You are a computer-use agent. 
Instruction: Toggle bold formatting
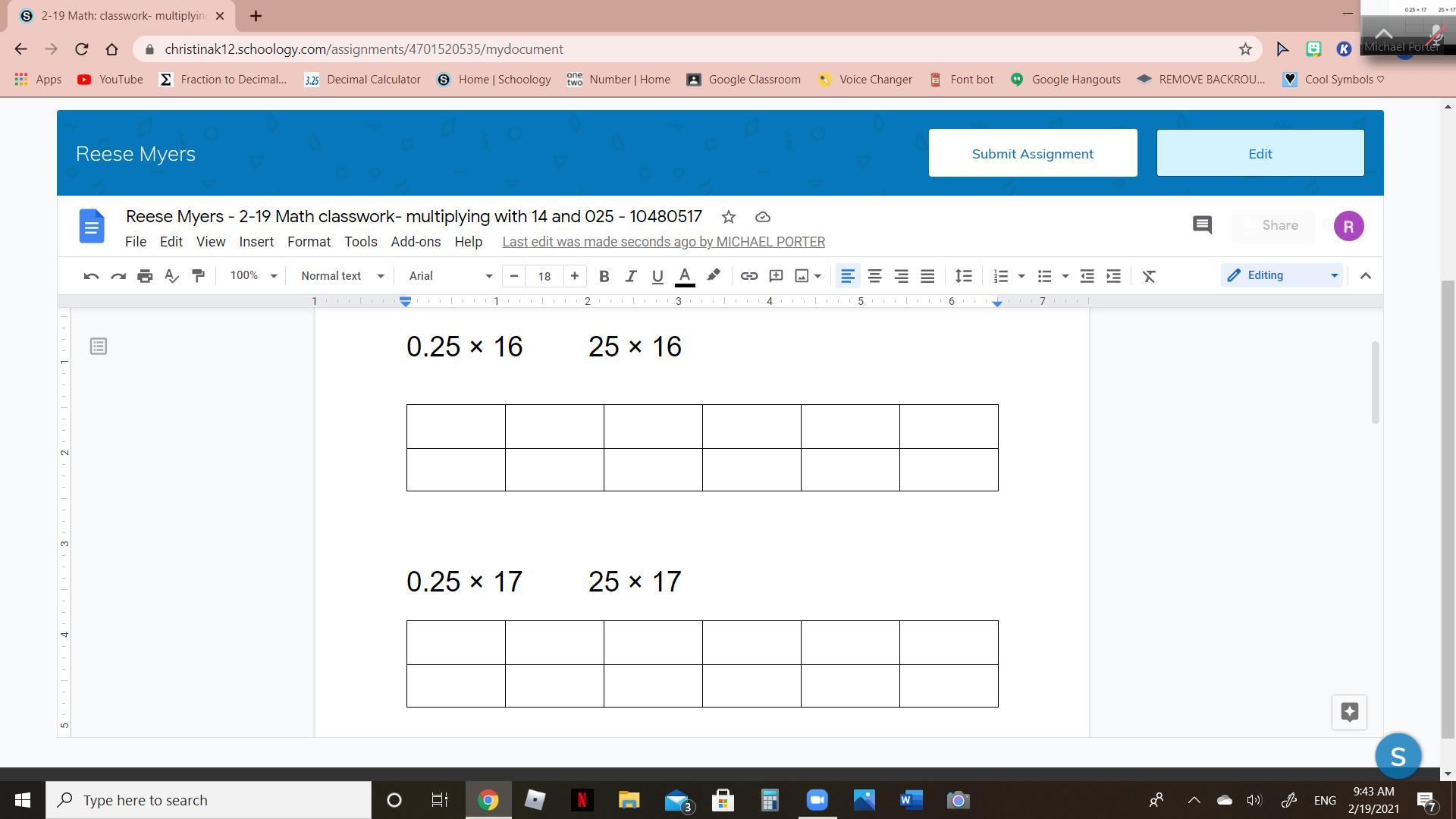click(604, 276)
